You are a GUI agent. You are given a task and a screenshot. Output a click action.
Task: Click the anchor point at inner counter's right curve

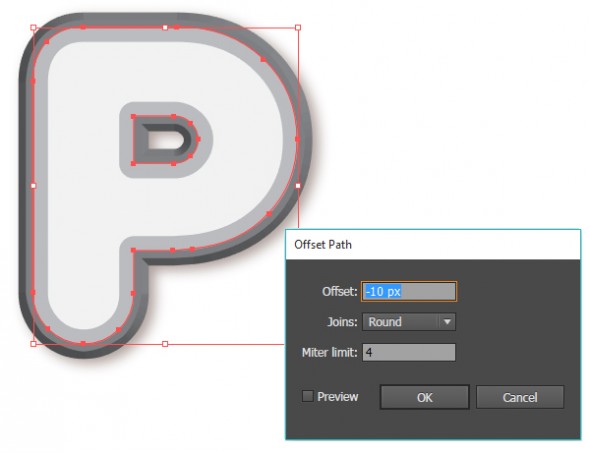point(198,139)
